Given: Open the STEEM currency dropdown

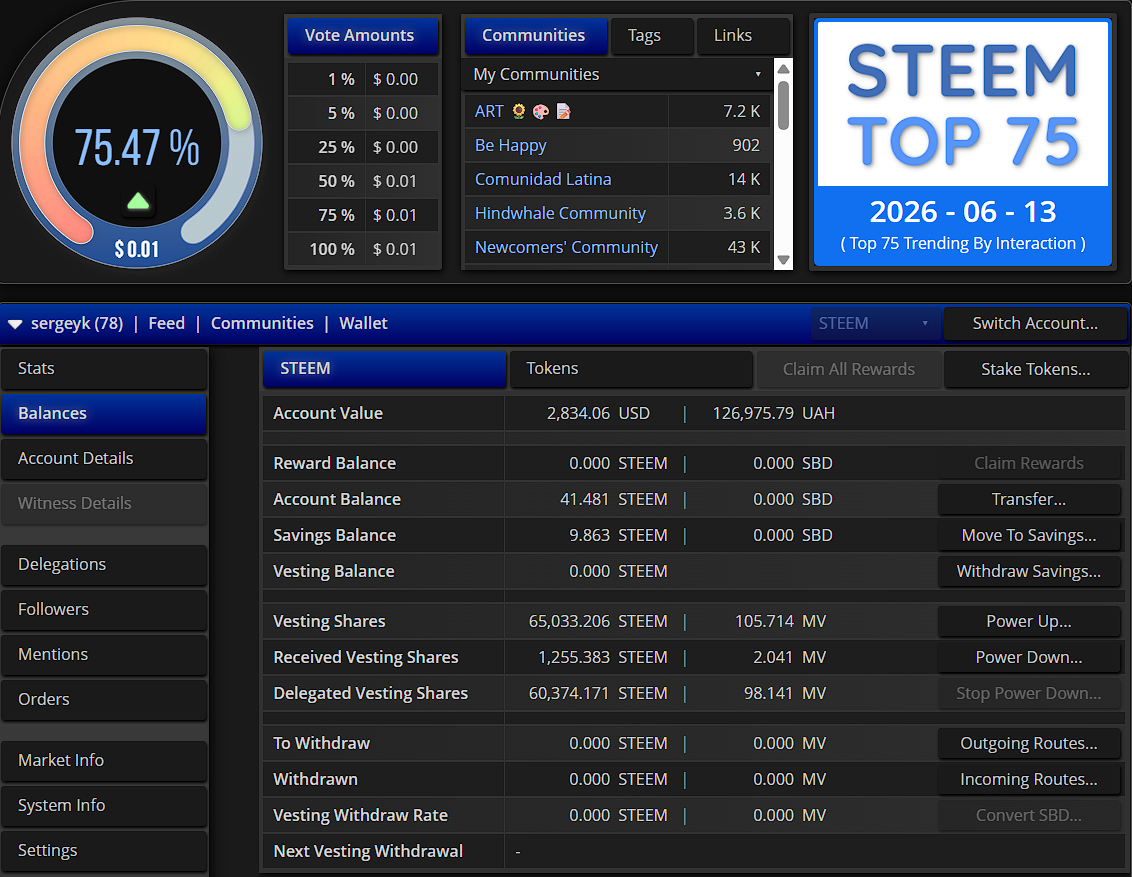Looking at the screenshot, I should tap(875, 323).
